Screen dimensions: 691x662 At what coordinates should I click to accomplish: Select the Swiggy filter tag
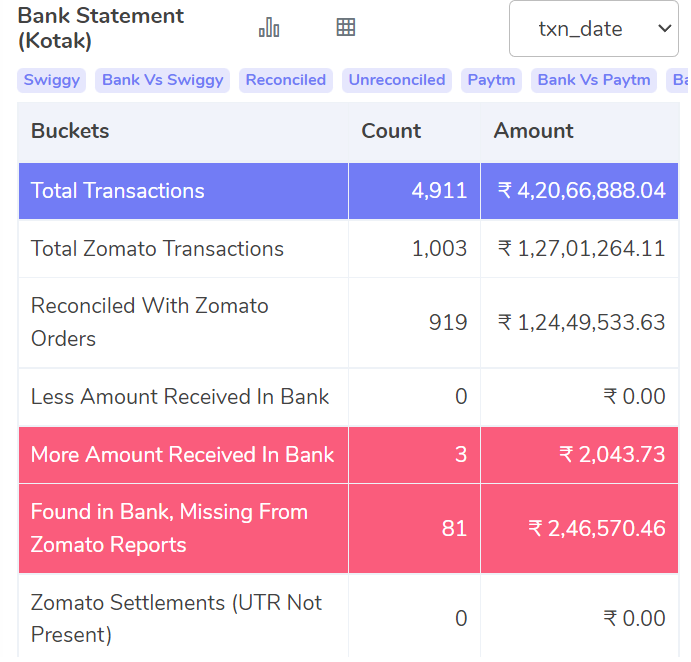tap(52, 80)
